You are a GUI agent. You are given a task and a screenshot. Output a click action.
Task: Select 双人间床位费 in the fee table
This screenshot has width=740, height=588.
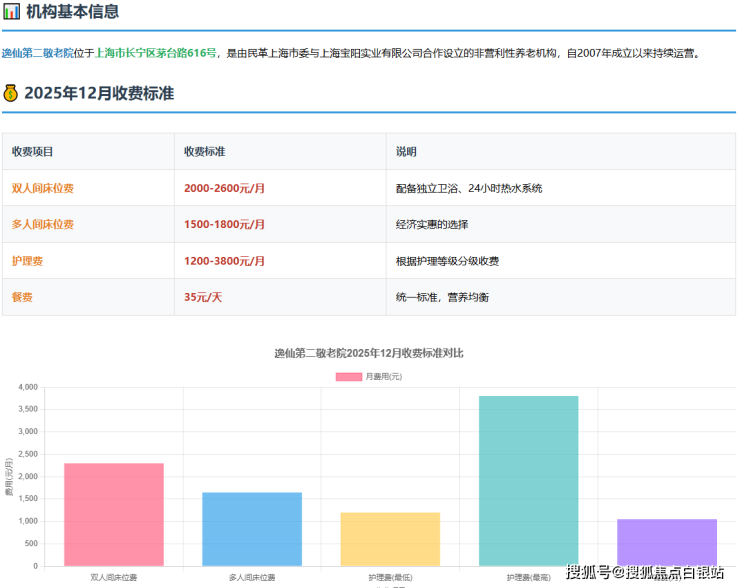click(x=42, y=188)
